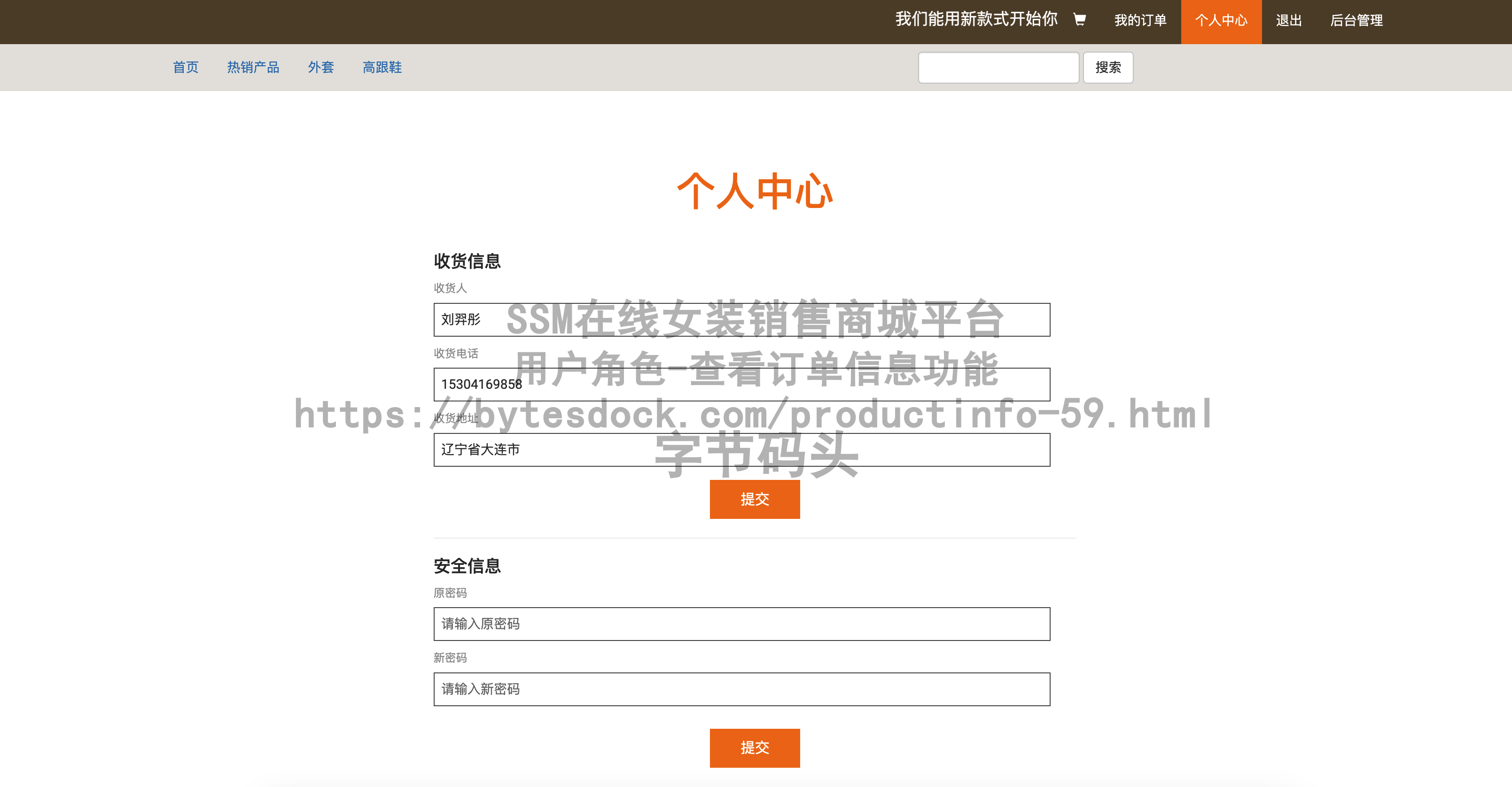Viewport: 1512px width, 787px height.
Task: Open the shopping cart icon
Action: coord(1079,20)
